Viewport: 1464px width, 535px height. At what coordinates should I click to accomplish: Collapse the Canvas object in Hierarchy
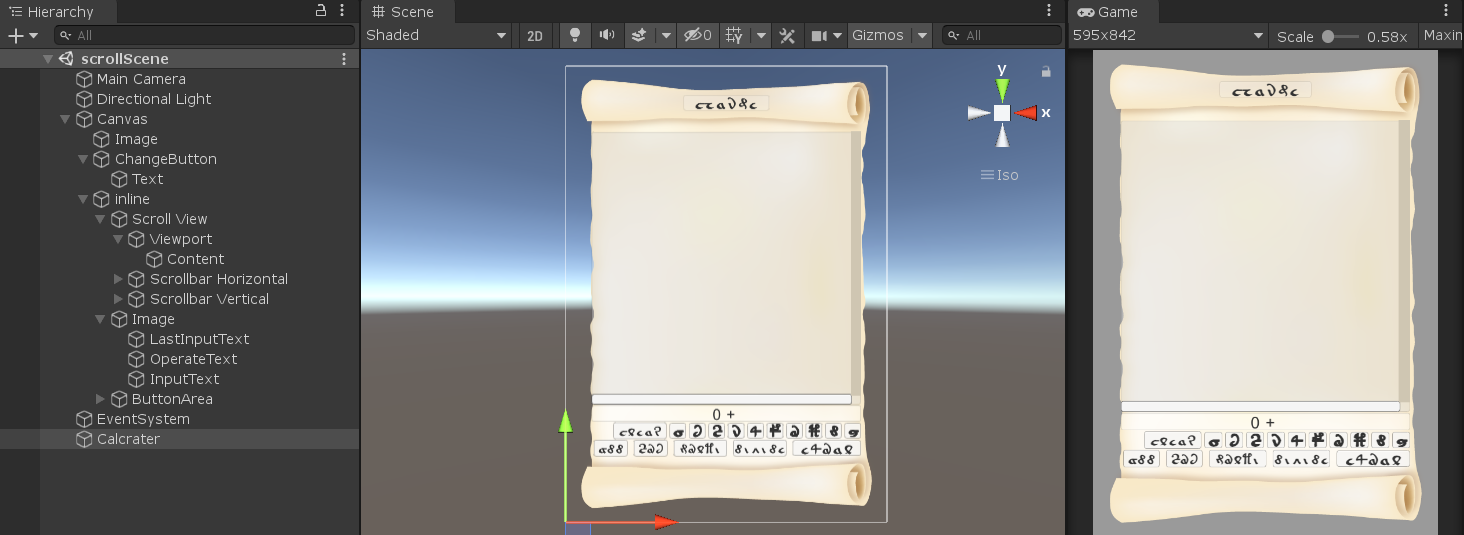65,119
